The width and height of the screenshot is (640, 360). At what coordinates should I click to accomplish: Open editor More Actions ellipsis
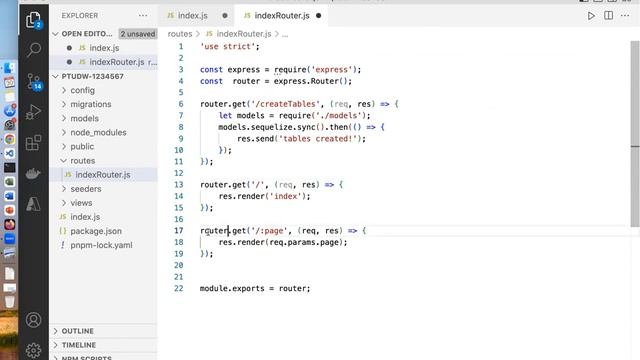[x=625, y=16]
